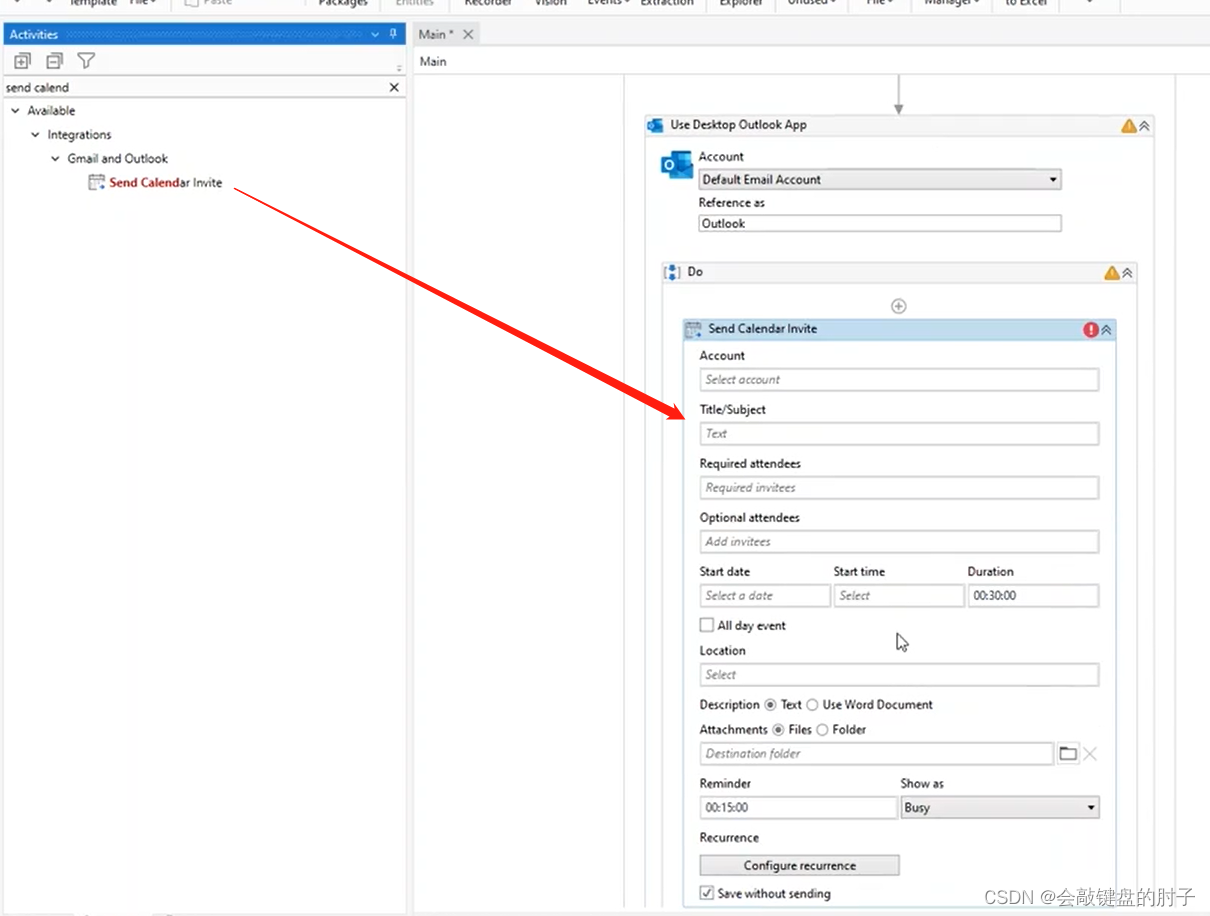Click the Collapse All icon in Activities panel
This screenshot has height=916, width=1210.
click(x=54, y=61)
